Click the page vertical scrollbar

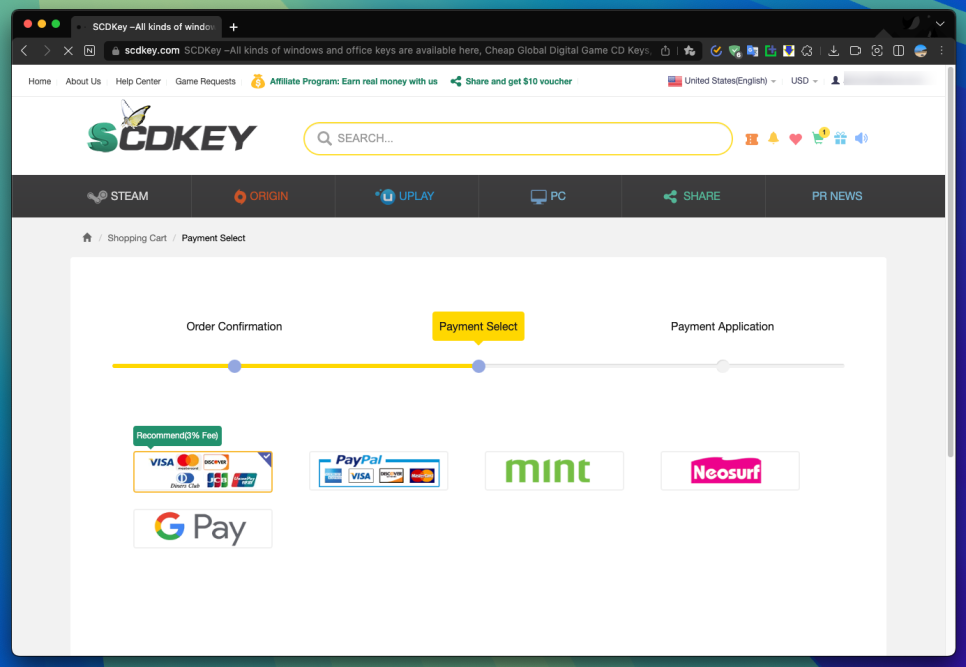pyautogui.click(x=950, y=261)
